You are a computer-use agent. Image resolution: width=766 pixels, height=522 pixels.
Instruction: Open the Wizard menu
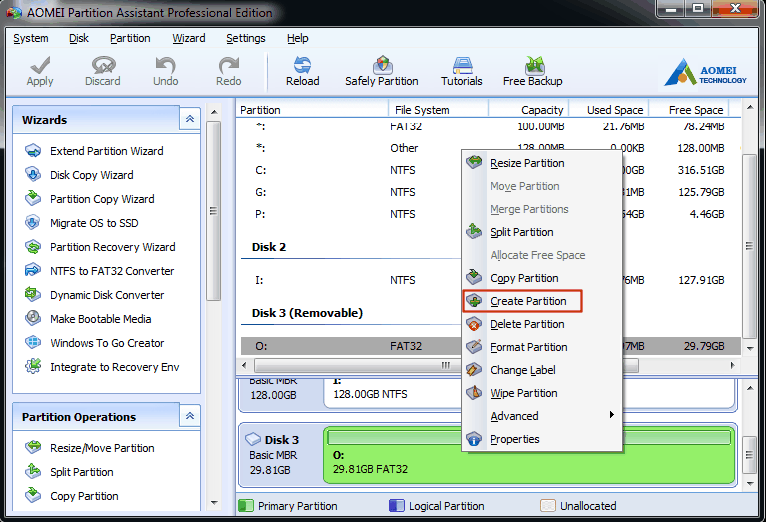coord(189,38)
